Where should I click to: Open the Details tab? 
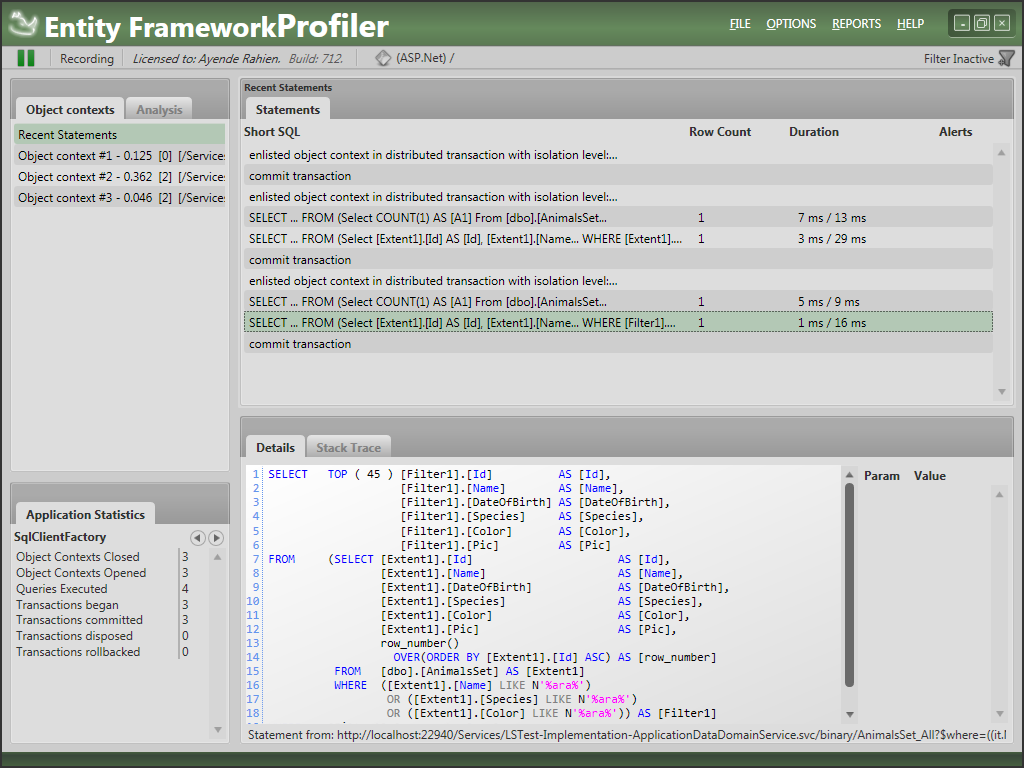(x=275, y=447)
